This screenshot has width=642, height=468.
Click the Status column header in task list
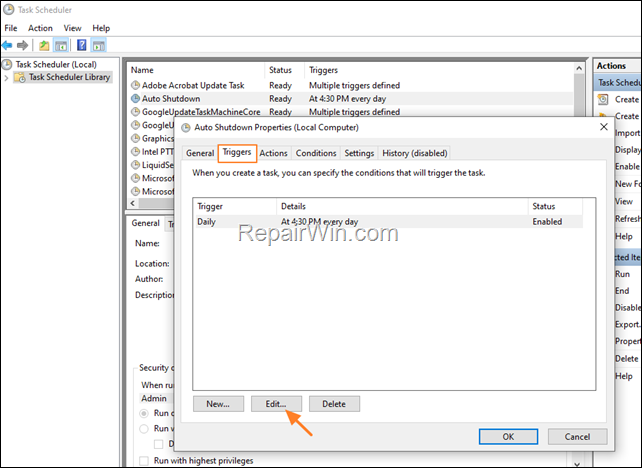[x=280, y=71]
